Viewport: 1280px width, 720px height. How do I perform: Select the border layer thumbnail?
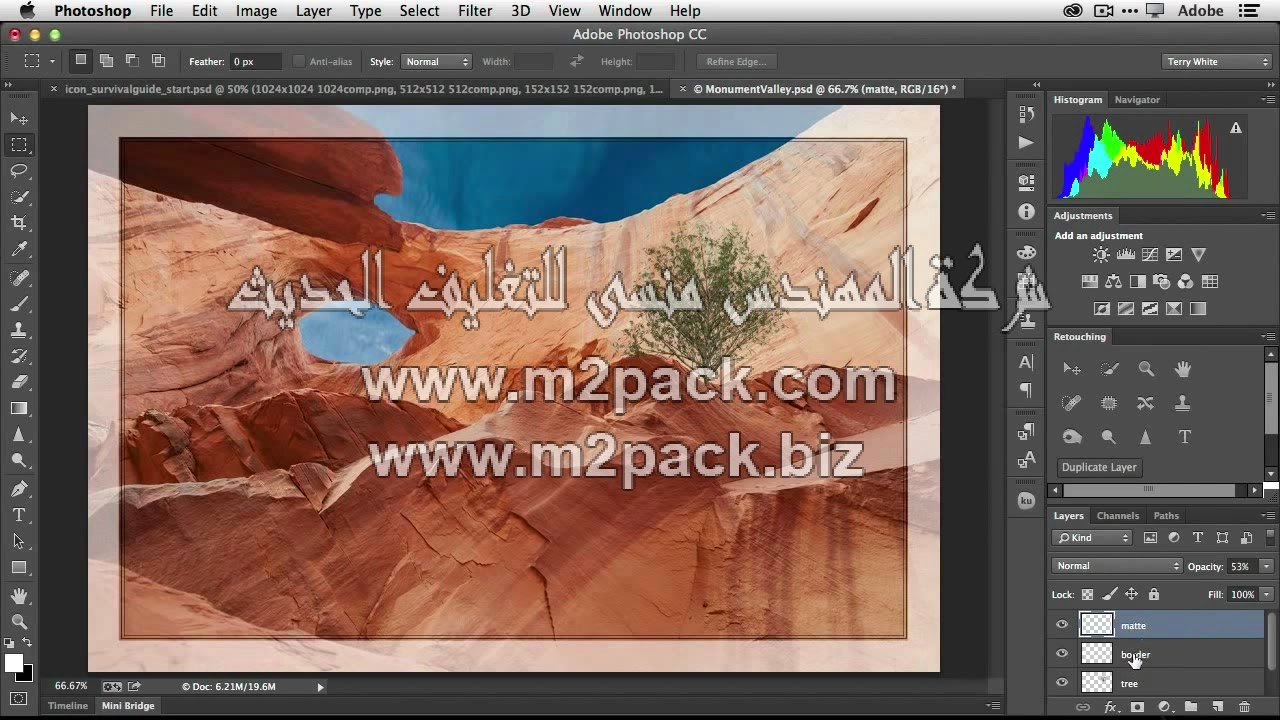(1097, 654)
